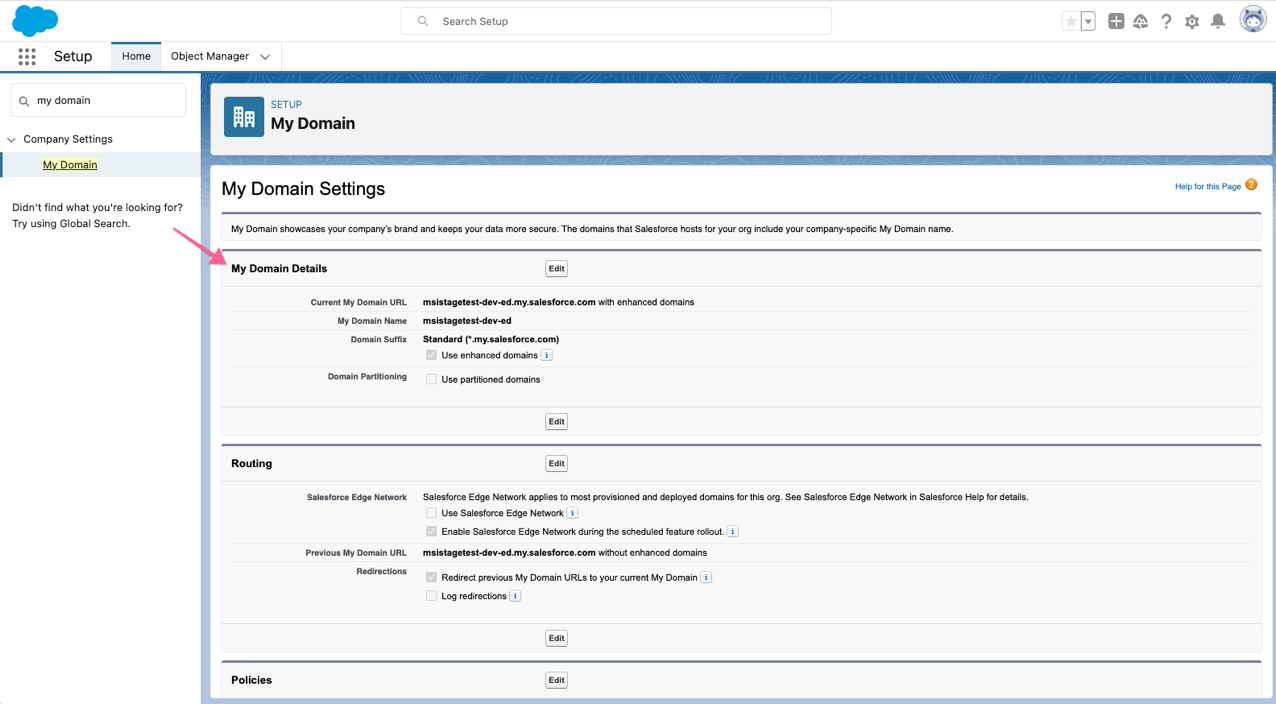Click Edit in the Routing section
Screen dimensions: 1276x704
(556, 463)
